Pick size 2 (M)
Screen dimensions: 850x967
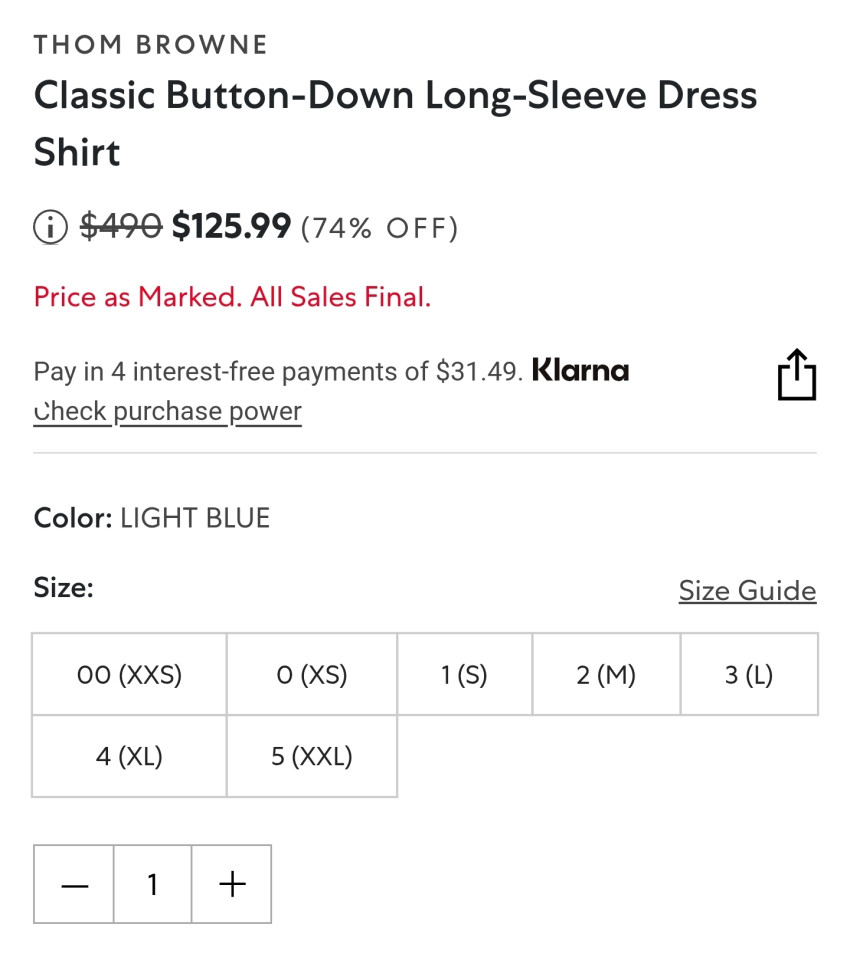coord(606,675)
